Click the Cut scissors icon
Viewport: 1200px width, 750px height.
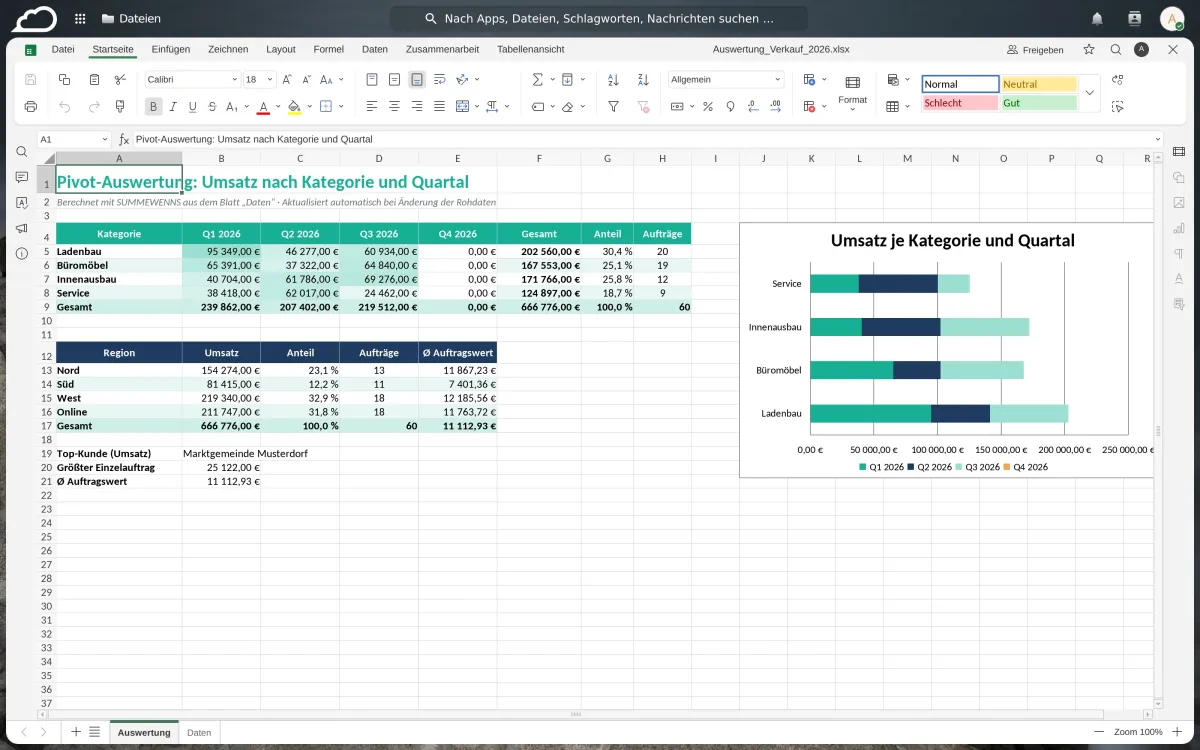[120, 79]
